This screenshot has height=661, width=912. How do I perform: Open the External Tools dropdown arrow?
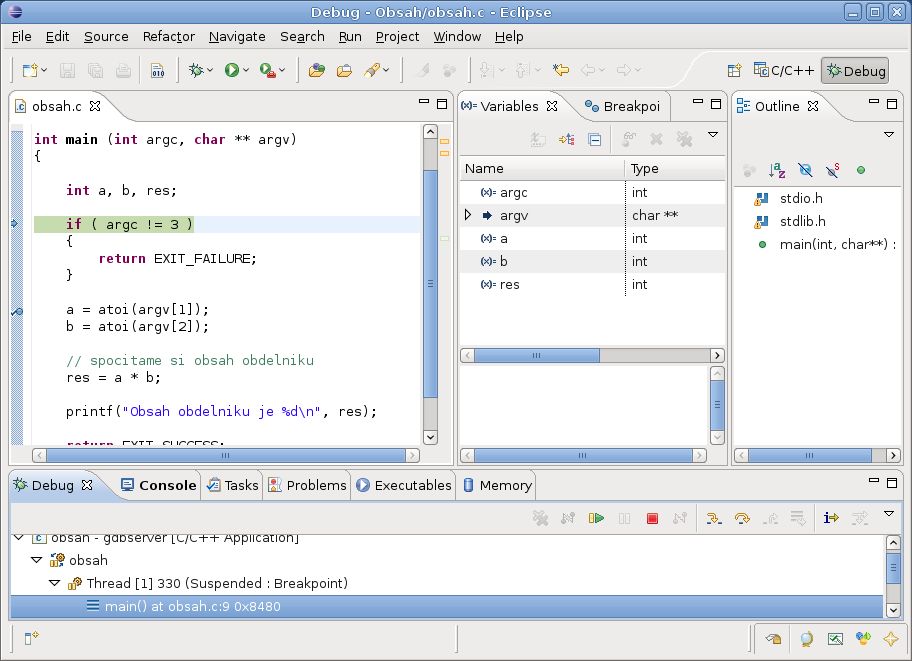point(282,70)
